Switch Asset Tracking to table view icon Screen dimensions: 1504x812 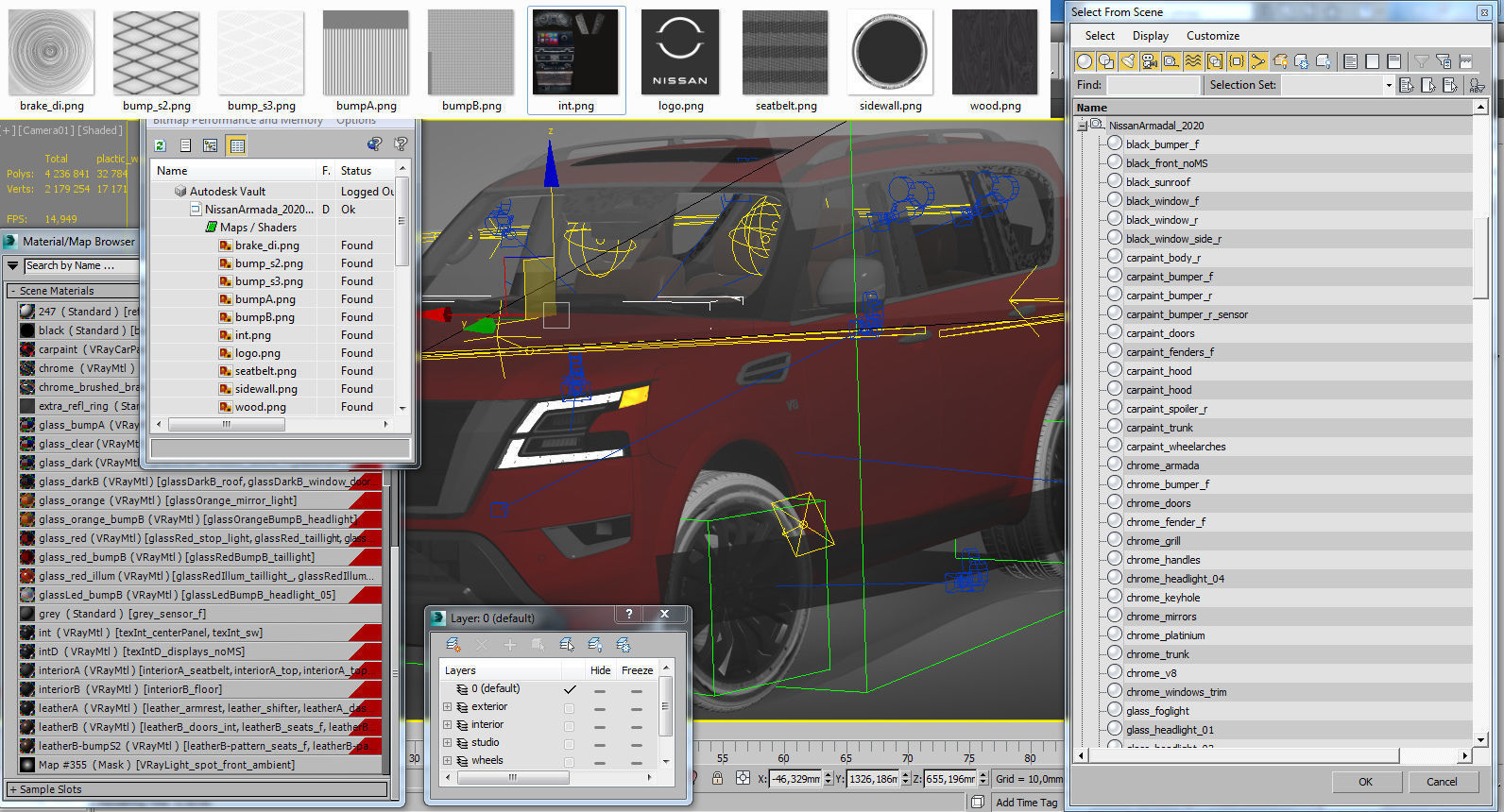(237, 145)
